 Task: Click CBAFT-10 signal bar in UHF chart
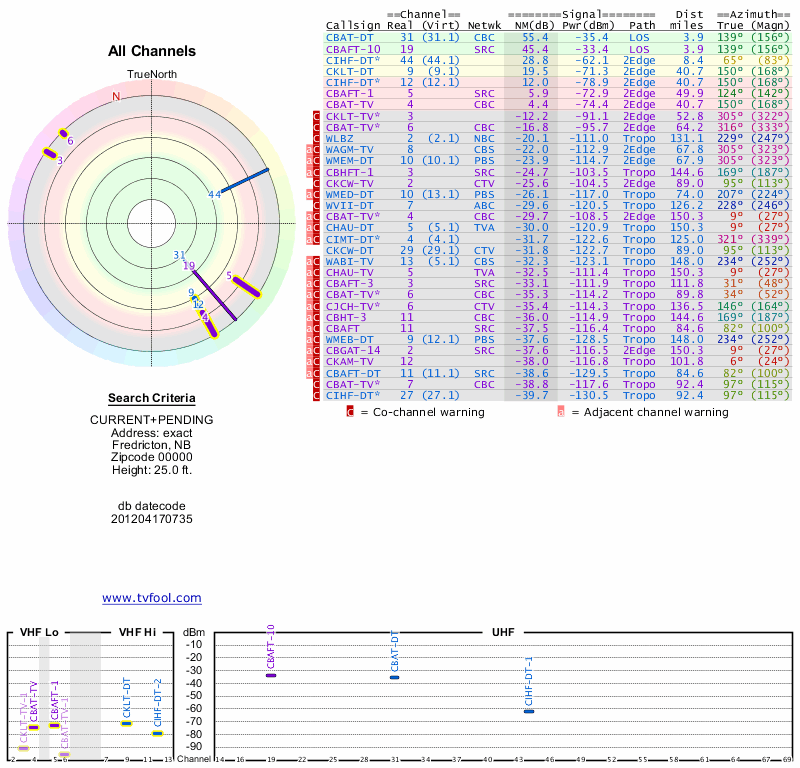(271, 676)
